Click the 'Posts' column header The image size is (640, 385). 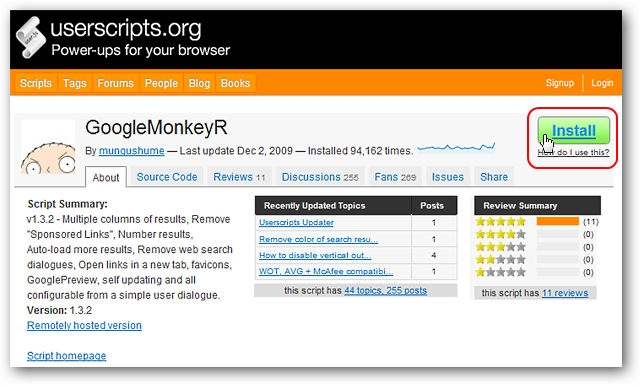[432, 206]
